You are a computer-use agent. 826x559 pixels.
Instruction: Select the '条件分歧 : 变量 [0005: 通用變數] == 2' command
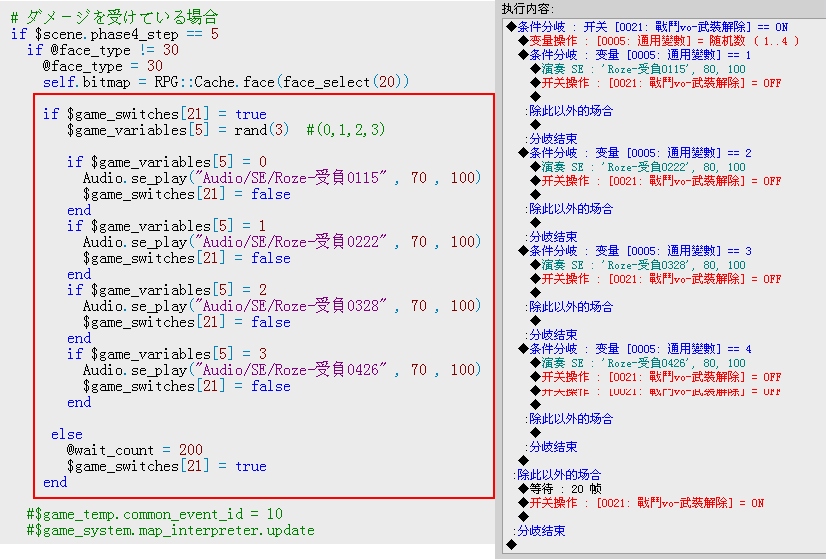[x=635, y=153]
